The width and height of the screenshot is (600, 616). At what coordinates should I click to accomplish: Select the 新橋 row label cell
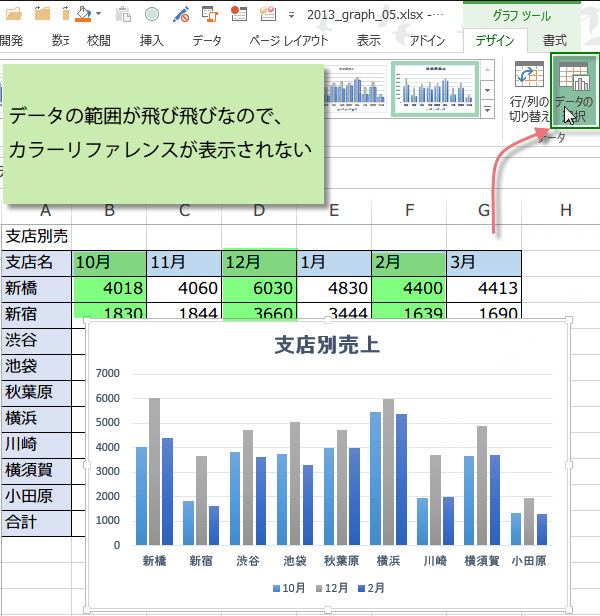[37, 289]
